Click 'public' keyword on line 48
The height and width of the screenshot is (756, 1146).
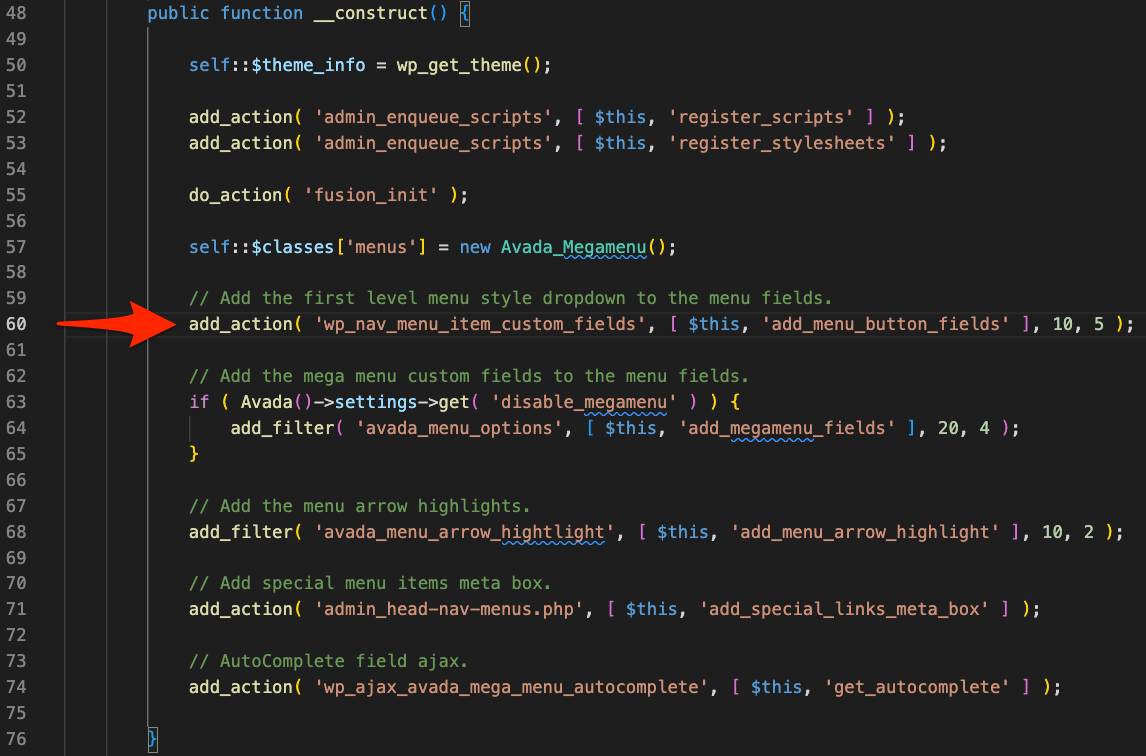(178, 13)
